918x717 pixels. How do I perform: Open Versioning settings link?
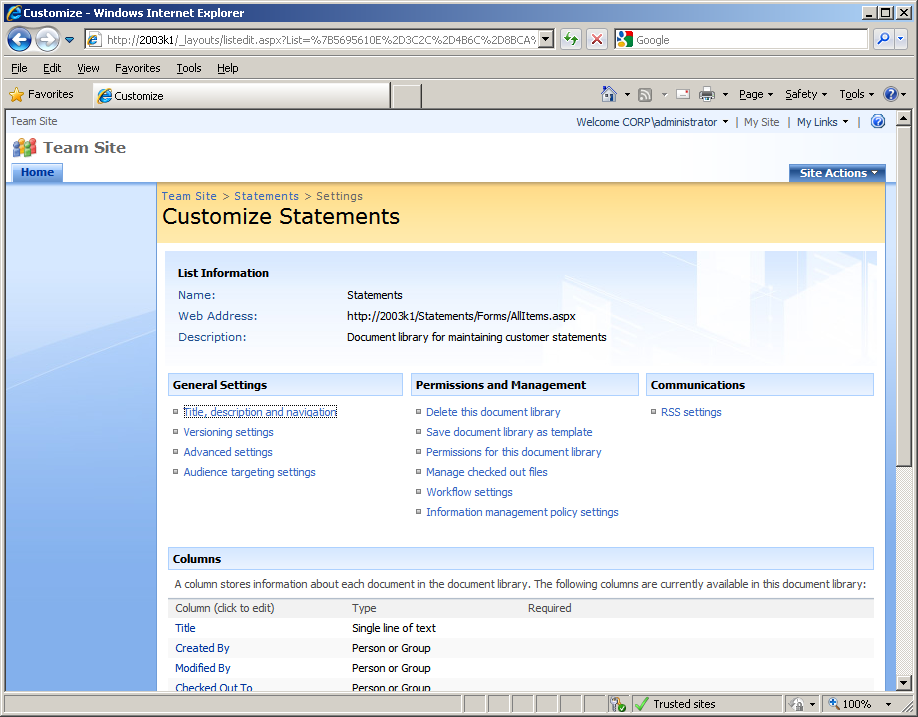point(228,431)
